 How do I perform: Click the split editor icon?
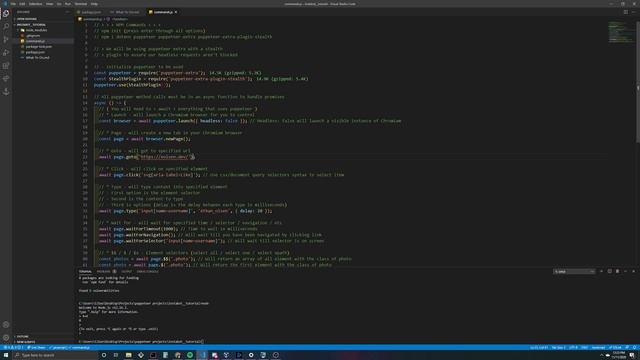coord(626,12)
